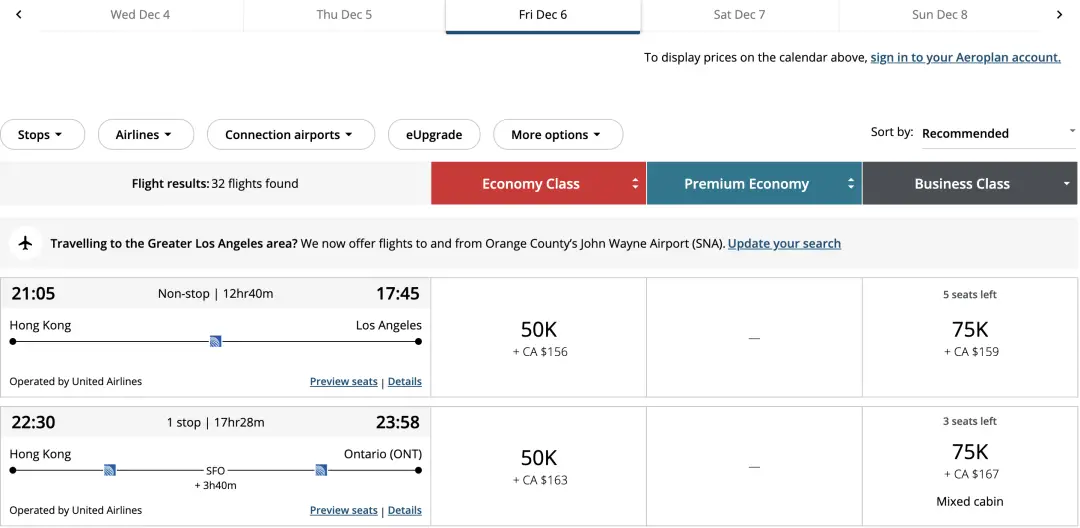Expand Connection airports filter

point(290,135)
